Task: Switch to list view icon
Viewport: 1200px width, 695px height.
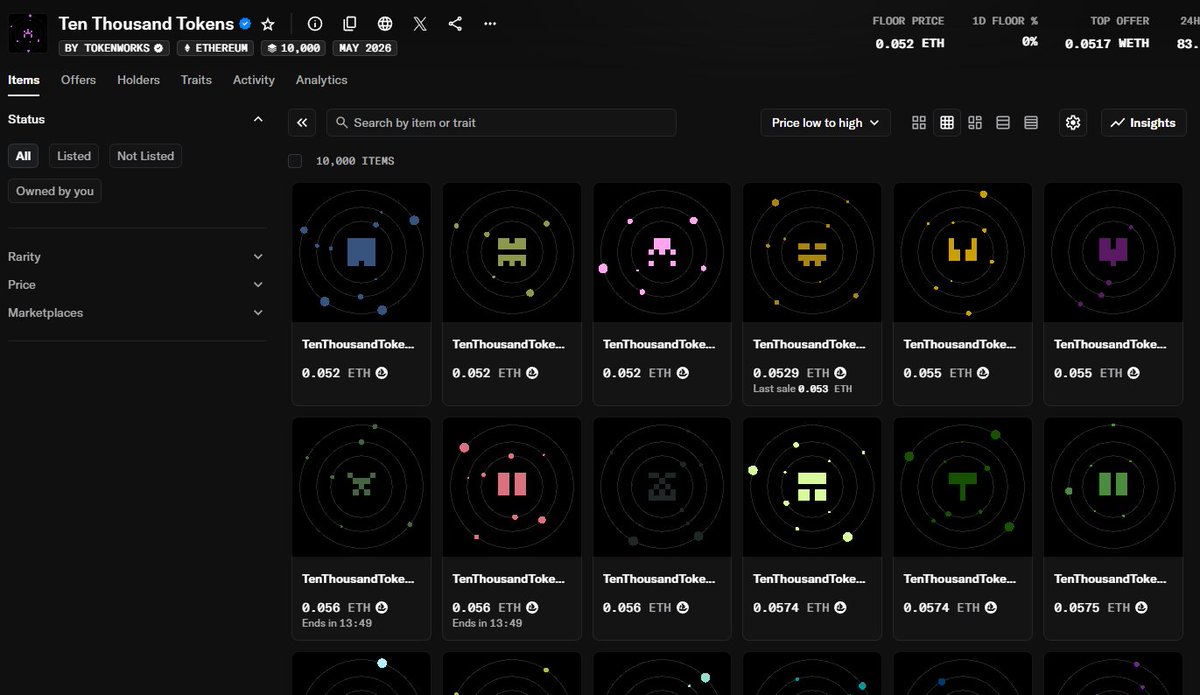Action: pos(1003,123)
